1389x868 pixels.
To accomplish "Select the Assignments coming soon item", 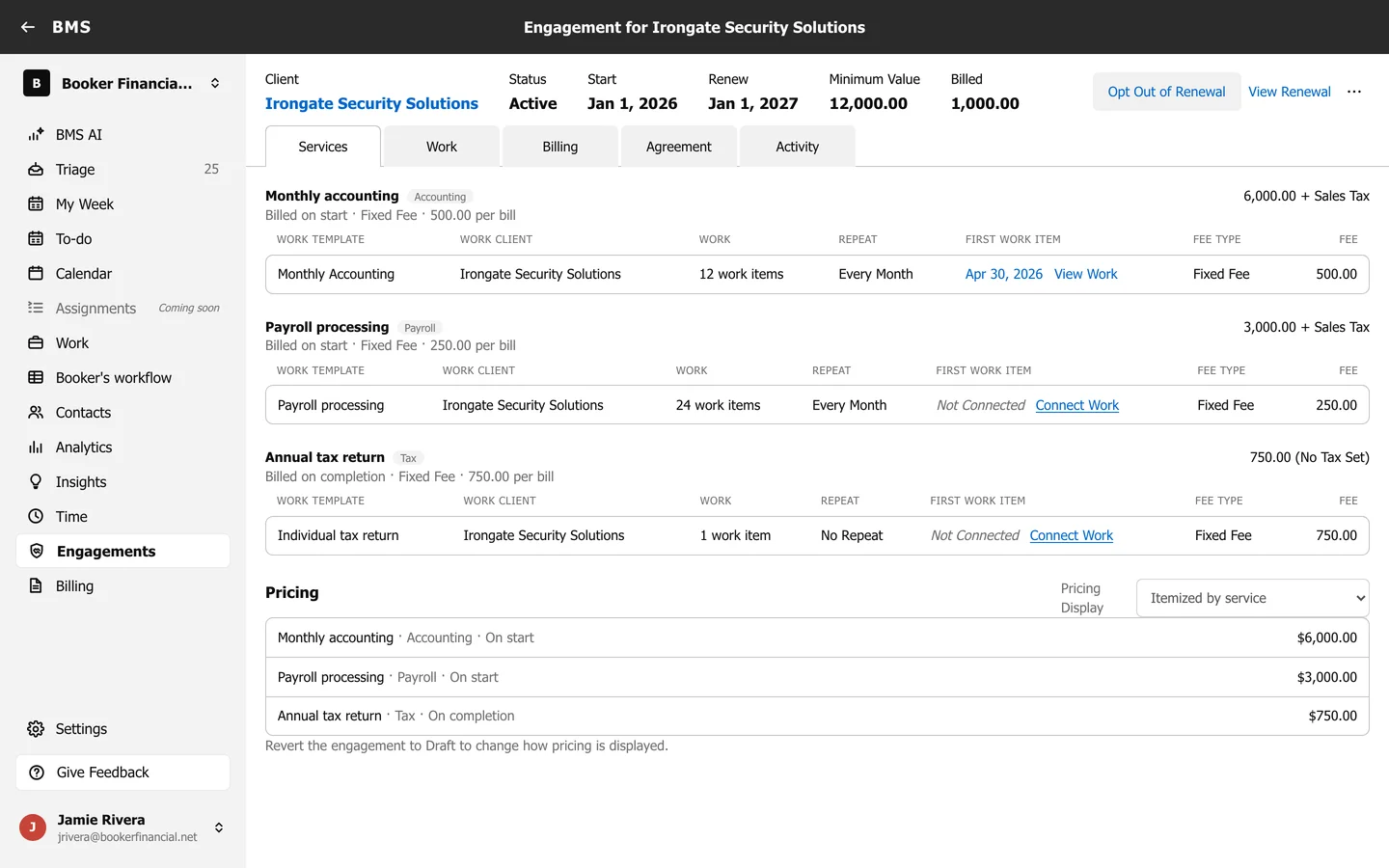I will pyautogui.click(x=123, y=309).
